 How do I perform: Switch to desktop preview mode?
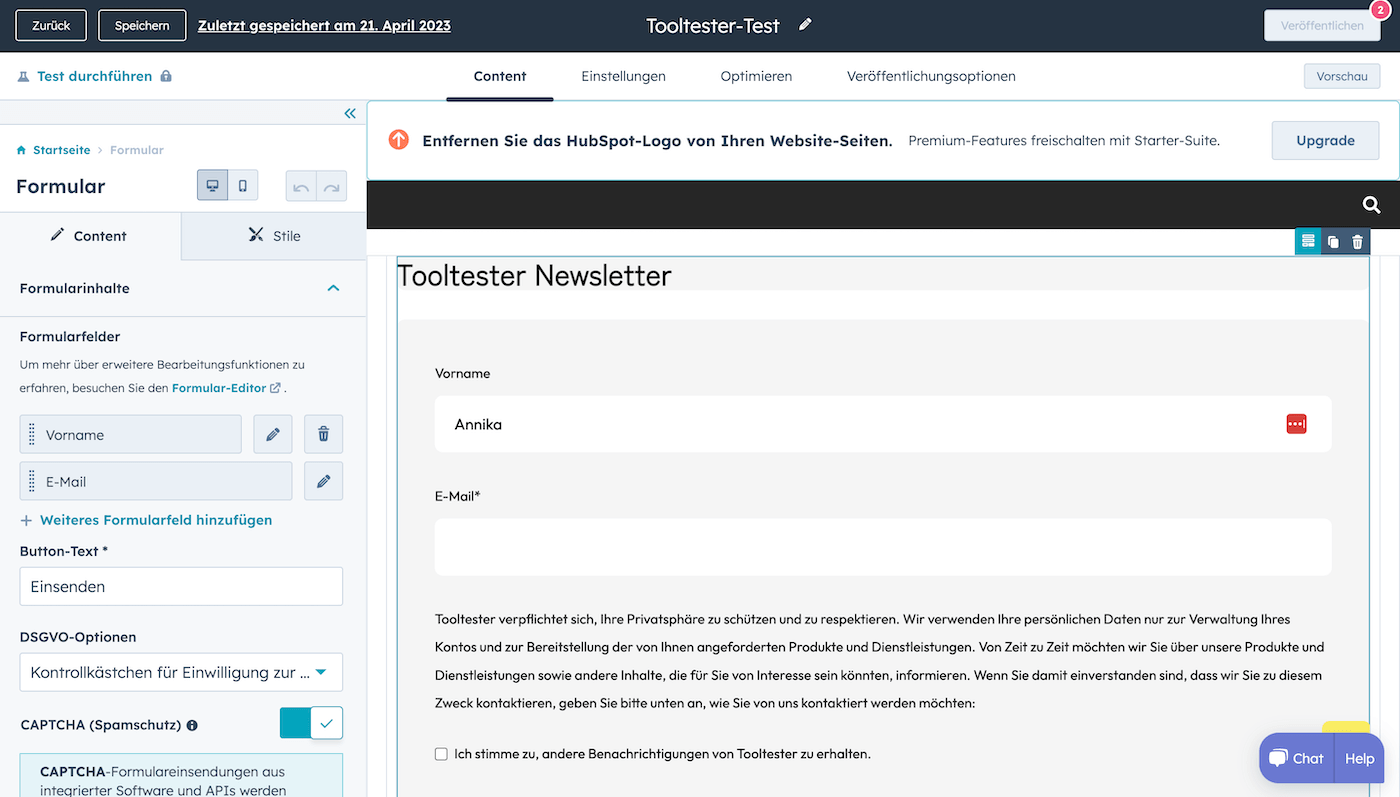tap(212, 186)
